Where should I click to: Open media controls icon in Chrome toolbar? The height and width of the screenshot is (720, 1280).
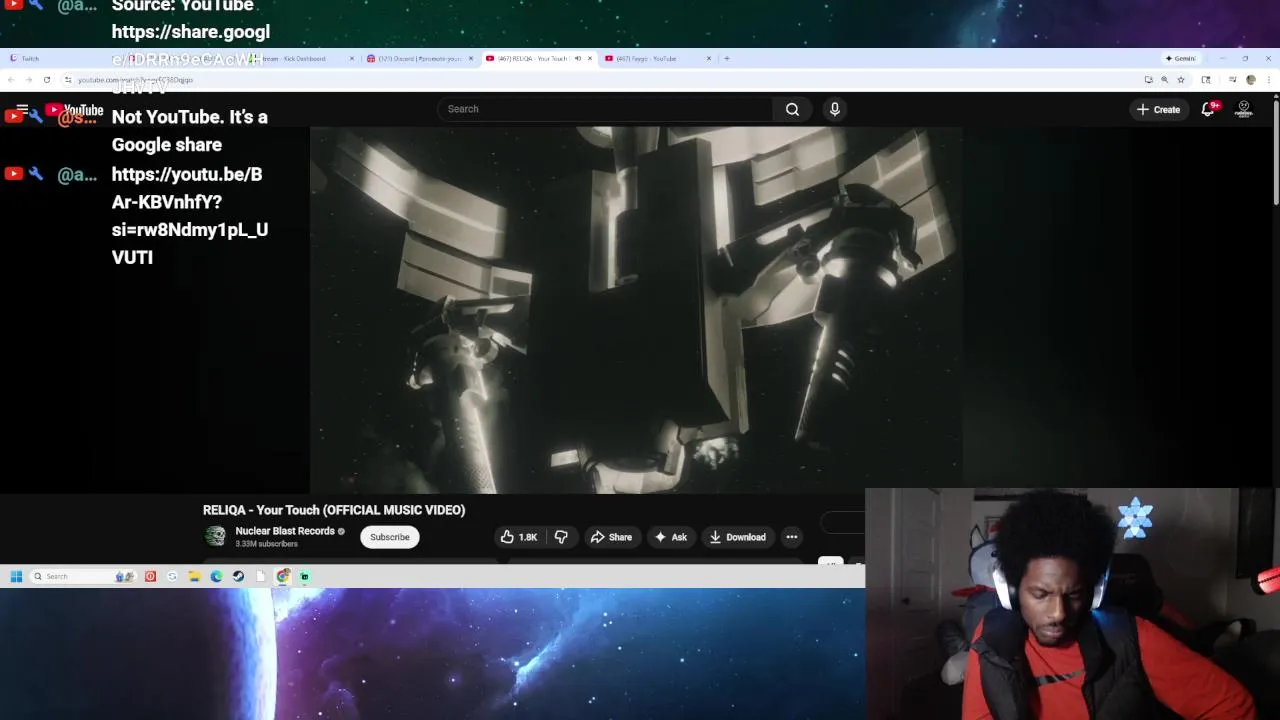tap(1233, 80)
